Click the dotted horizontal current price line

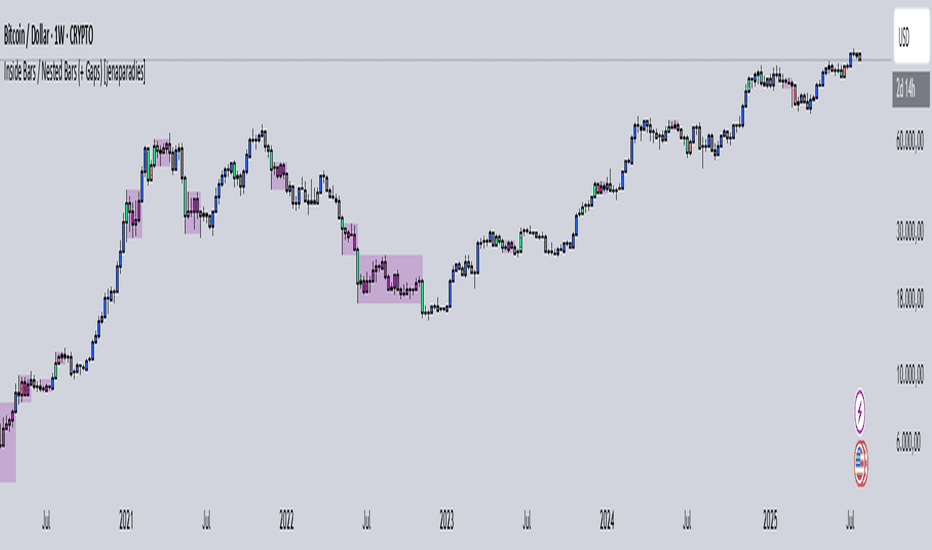tap(446, 60)
